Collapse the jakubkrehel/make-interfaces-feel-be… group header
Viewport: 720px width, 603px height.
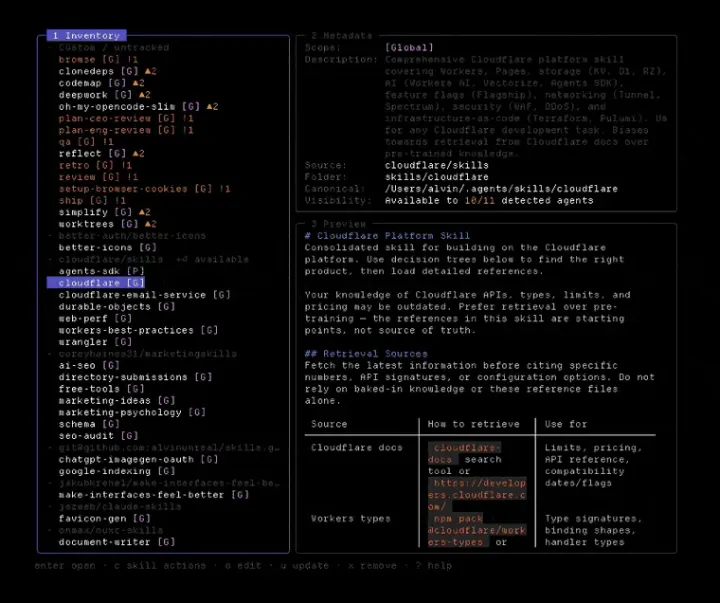[x=163, y=483]
